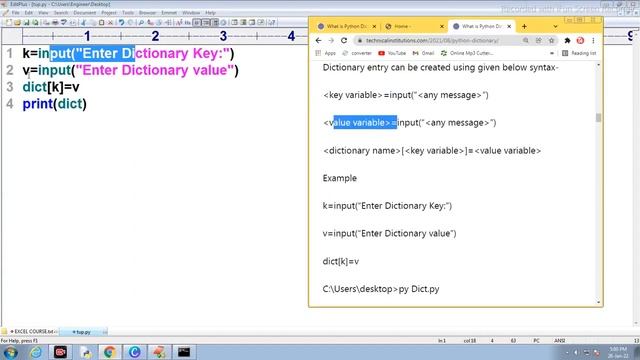Click the Chrome address bar URL
This screenshot has height=360, width=640.
[432, 40]
